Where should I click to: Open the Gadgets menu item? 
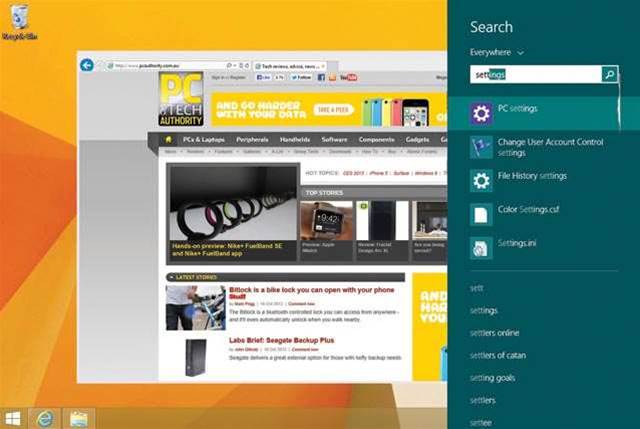417,140
